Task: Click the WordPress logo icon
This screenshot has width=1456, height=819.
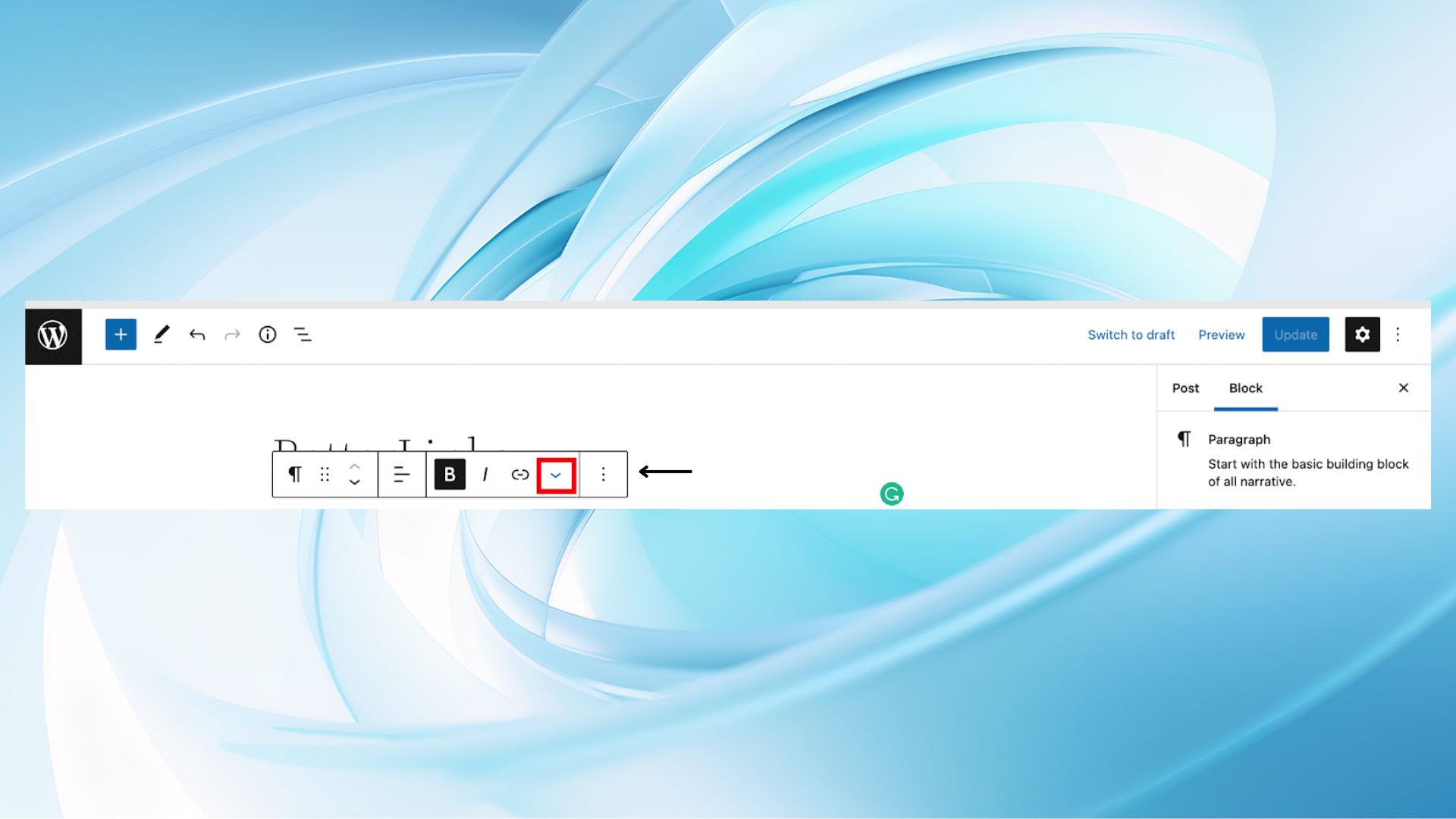Action: coord(53,335)
